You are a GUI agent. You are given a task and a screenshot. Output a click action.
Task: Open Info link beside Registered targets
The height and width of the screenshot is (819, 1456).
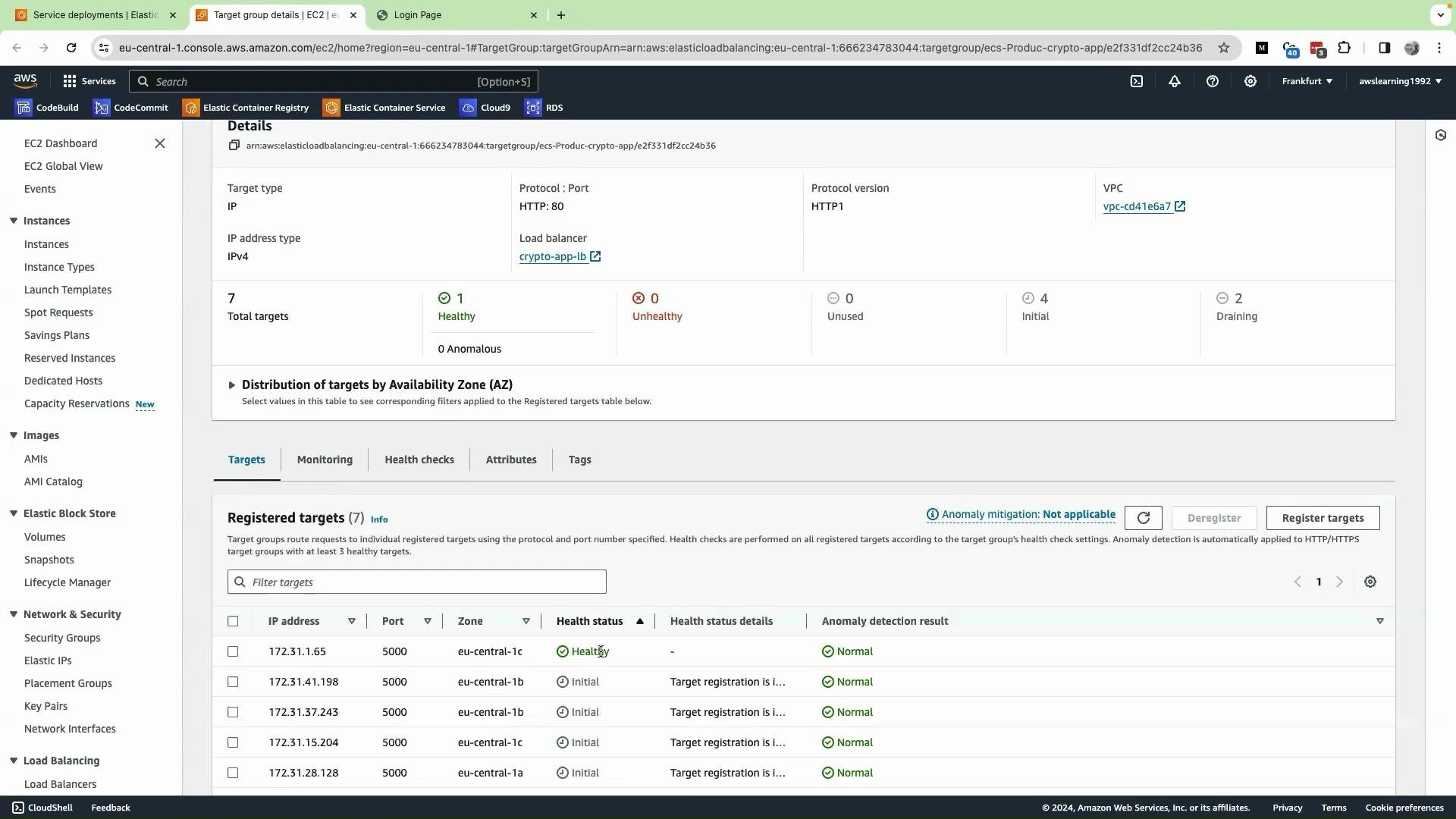379,519
